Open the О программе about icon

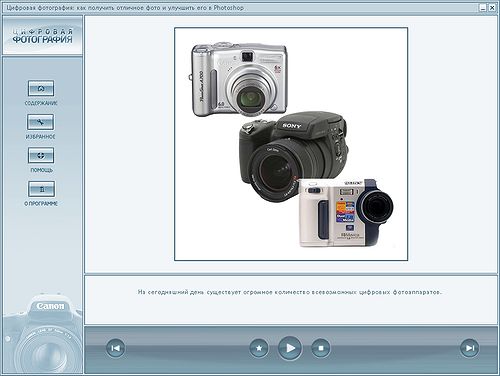pos(41,189)
